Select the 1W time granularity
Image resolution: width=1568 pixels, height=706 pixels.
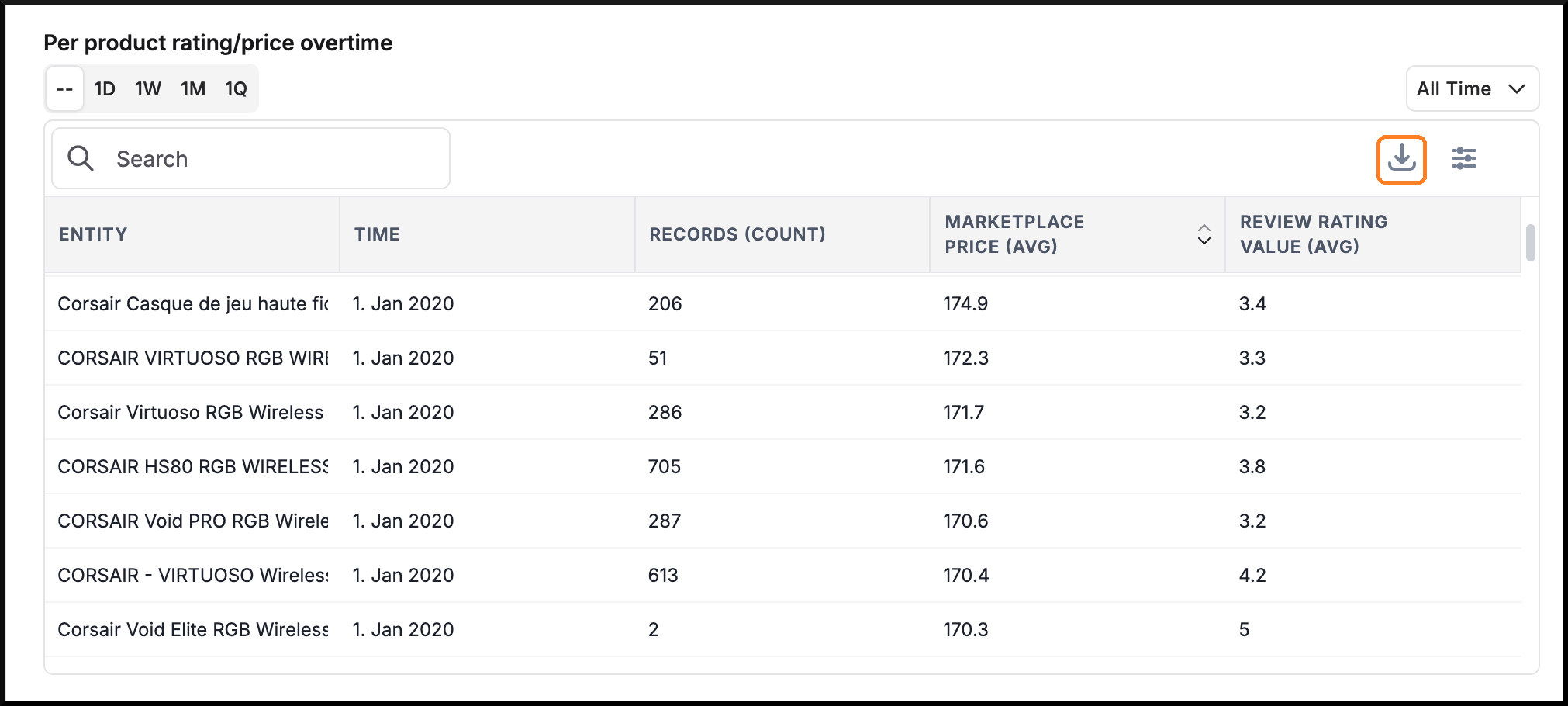click(148, 88)
